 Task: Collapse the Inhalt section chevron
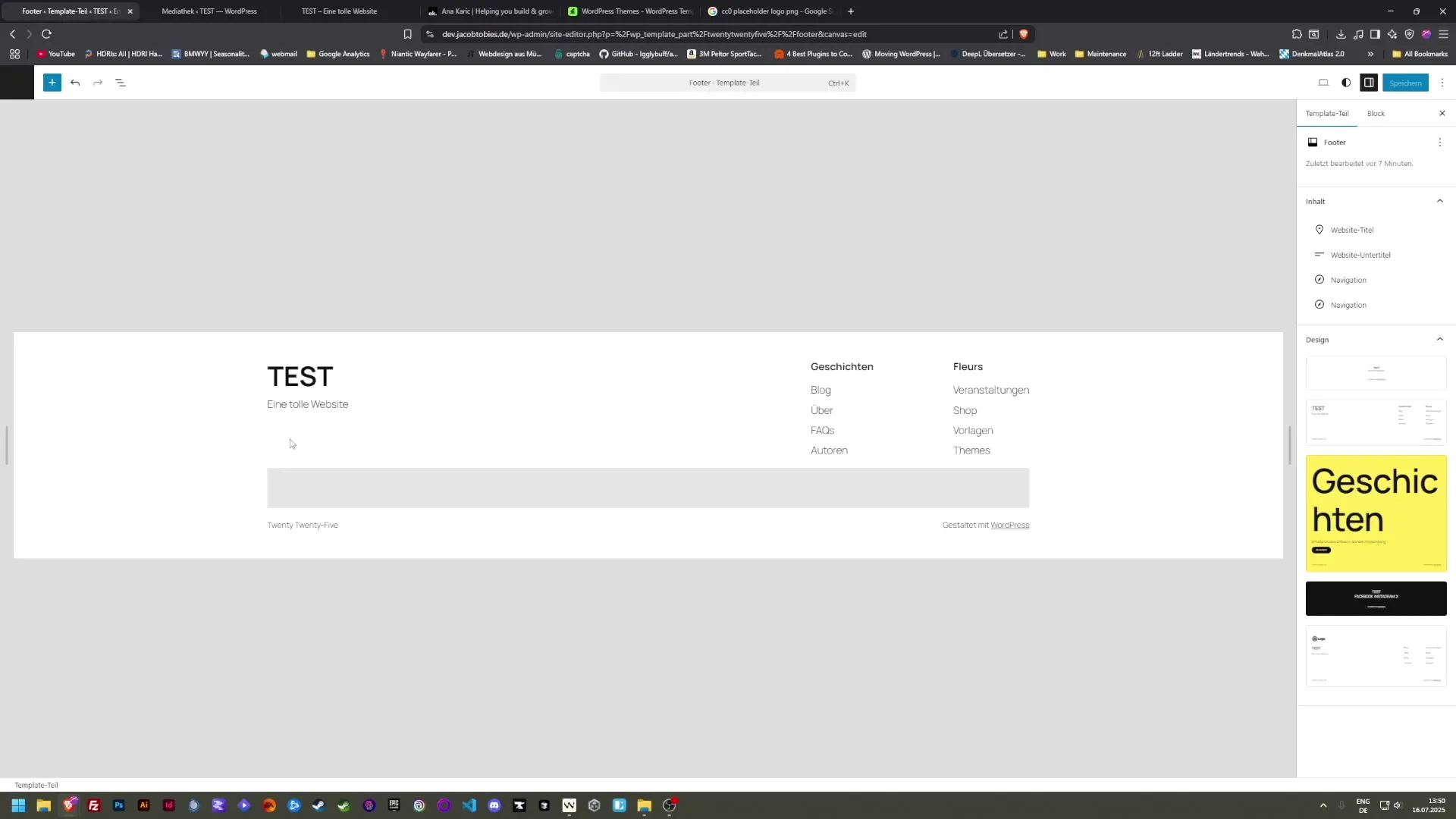point(1440,201)
